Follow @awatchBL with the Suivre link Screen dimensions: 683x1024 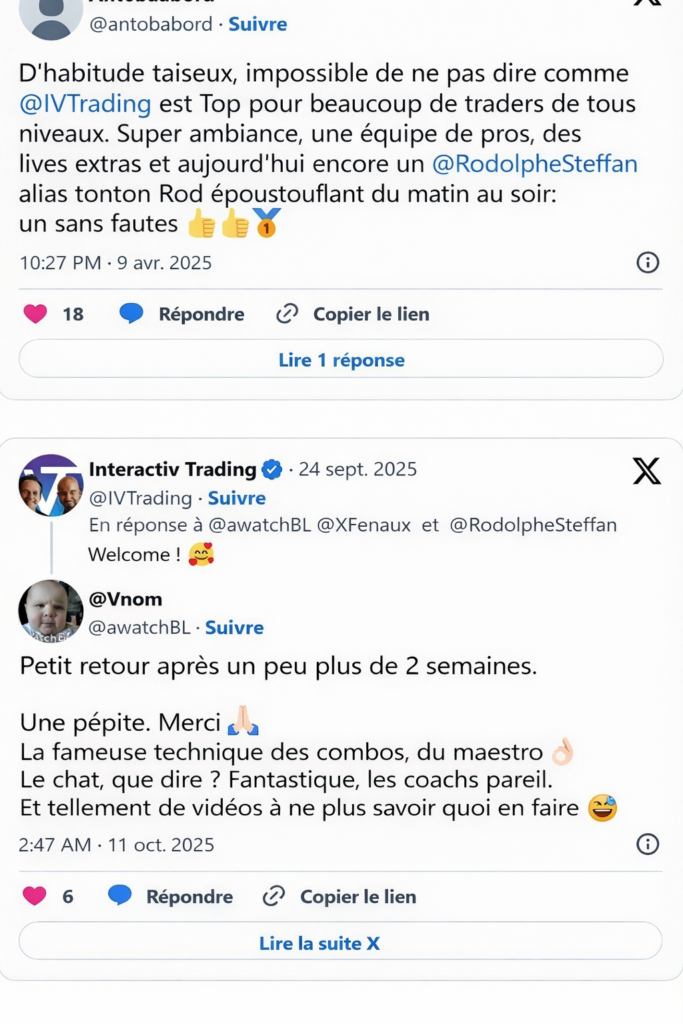pos(234,628)
